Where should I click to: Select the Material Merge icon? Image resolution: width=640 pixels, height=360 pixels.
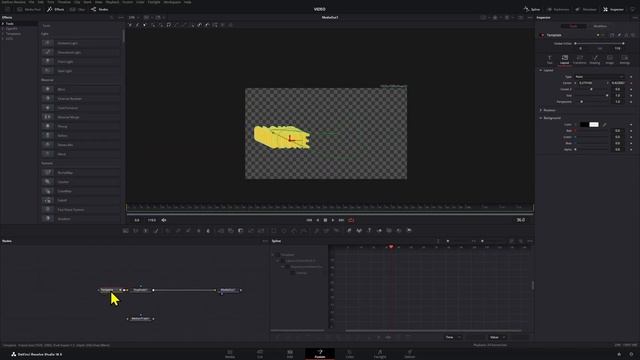(47, 117)
